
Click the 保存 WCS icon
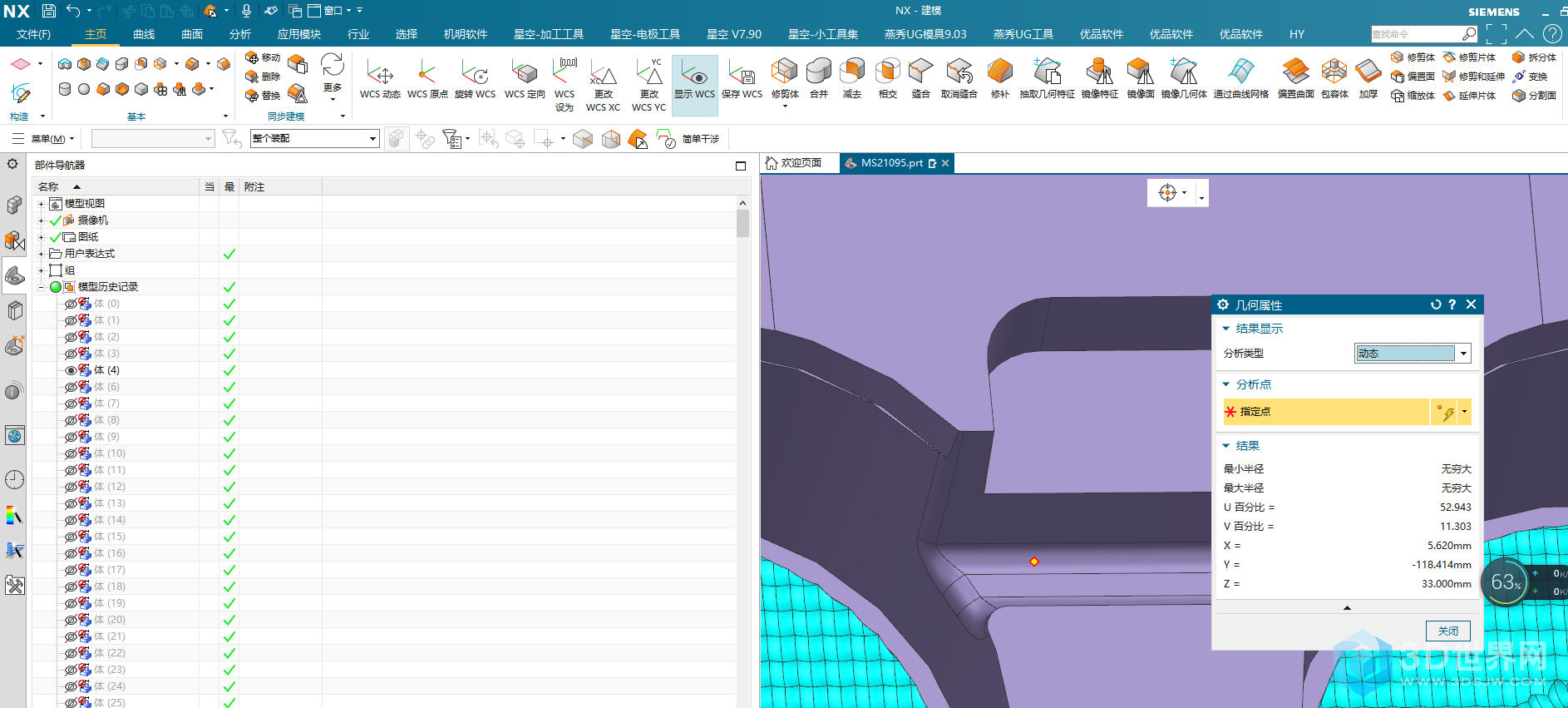pos(742,80)
